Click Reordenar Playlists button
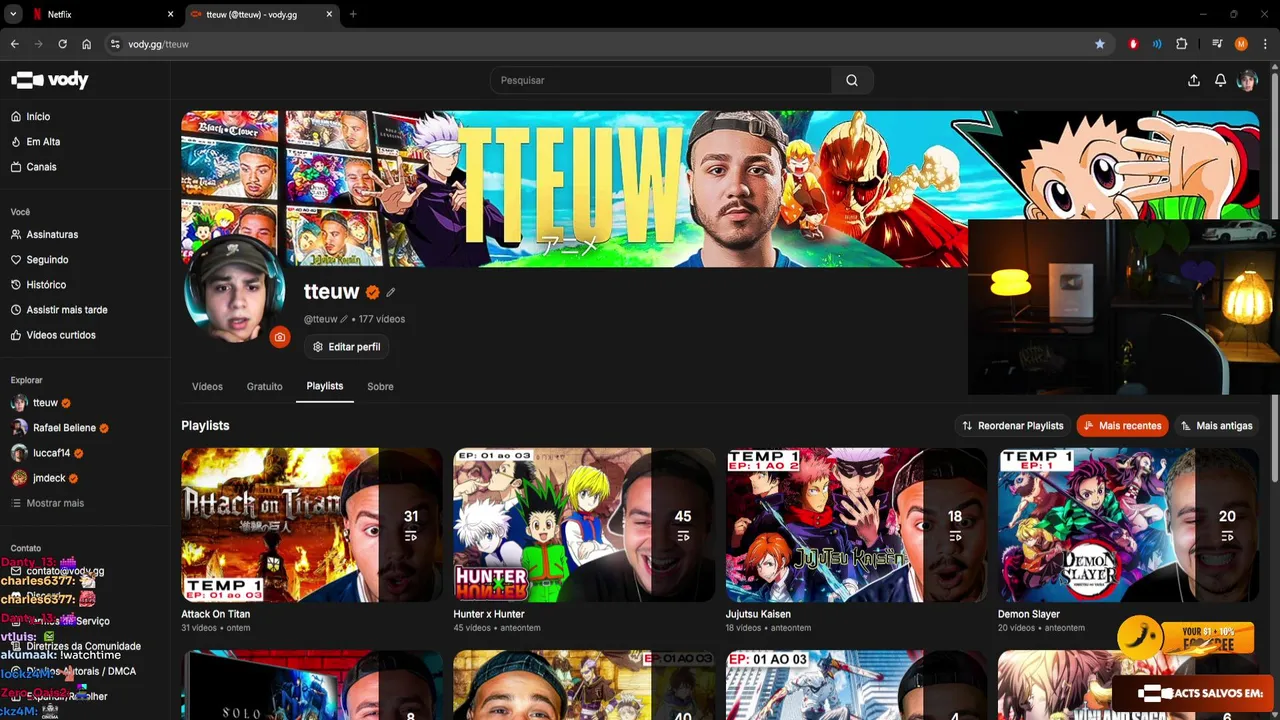1280x720 pixels. click(1012, 426)
